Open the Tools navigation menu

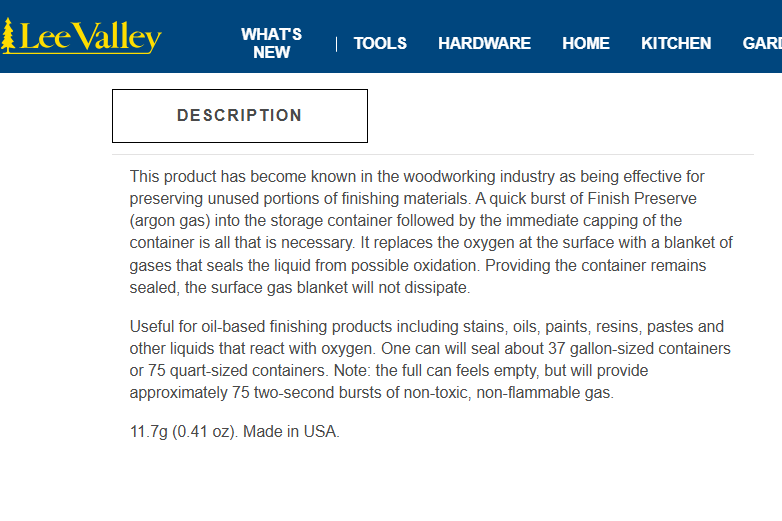[380, 43]
